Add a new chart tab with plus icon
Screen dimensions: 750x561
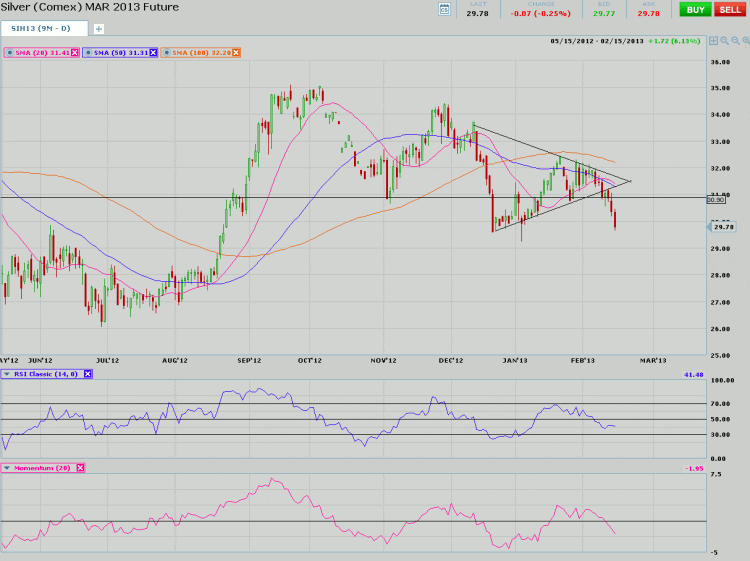[99, 29]
